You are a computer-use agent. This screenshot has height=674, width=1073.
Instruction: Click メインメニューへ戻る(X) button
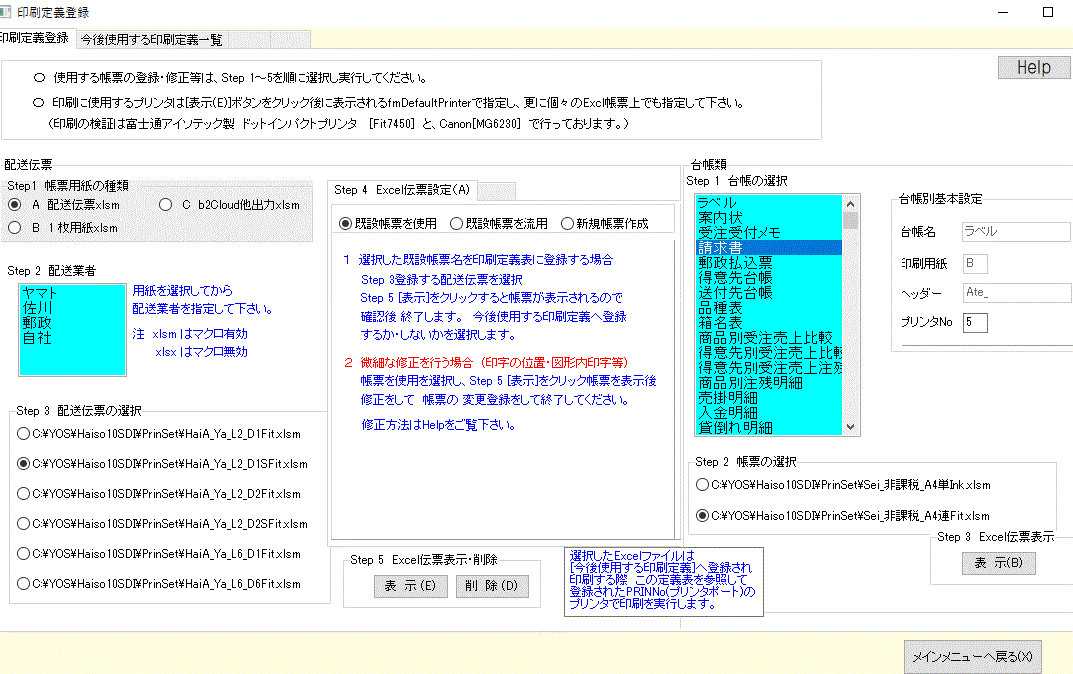tap(972, 657)
